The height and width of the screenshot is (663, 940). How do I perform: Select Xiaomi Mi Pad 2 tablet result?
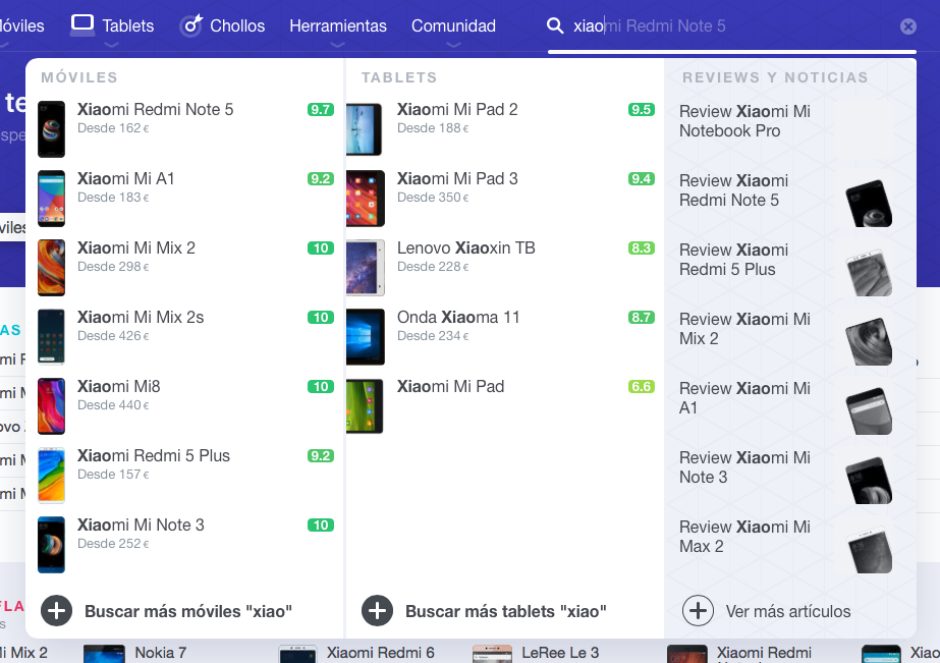pyautogui.click(x=502, y=129)
